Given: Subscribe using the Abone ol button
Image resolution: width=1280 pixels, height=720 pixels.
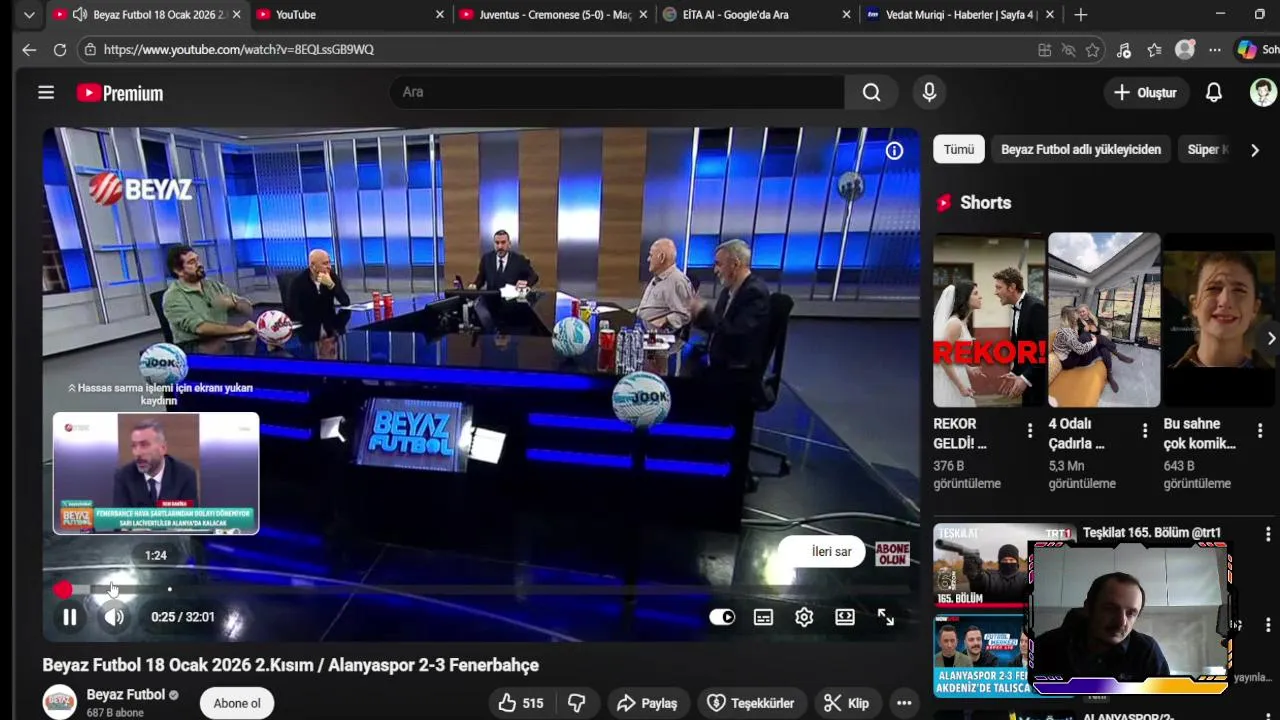Looking at the screenshot, I should pos(237,703).
